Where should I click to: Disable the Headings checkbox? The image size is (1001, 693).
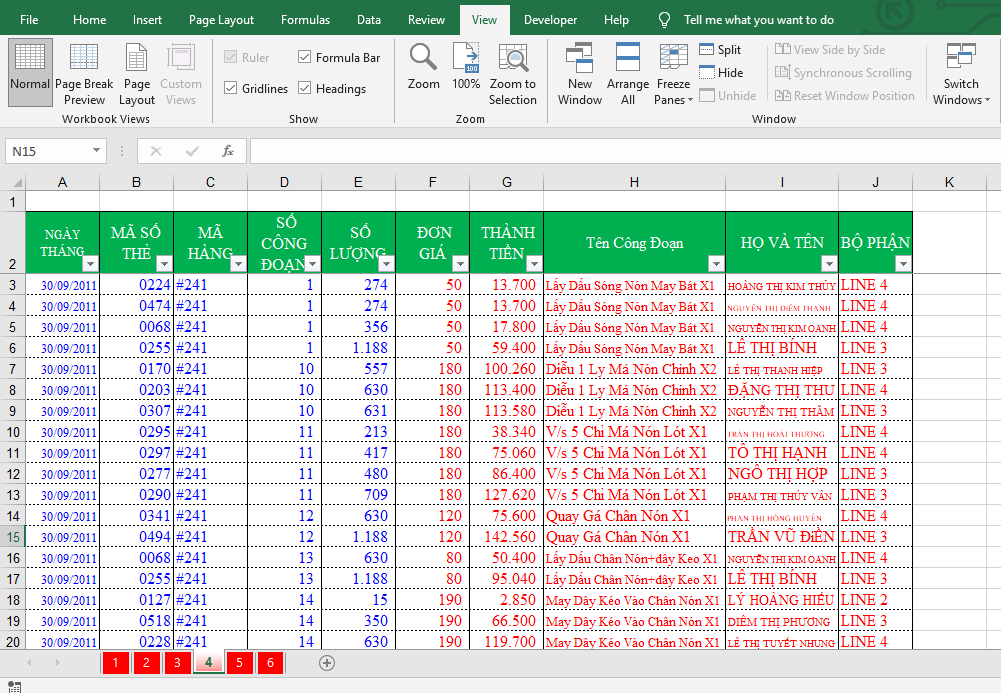tap(305, 89)
